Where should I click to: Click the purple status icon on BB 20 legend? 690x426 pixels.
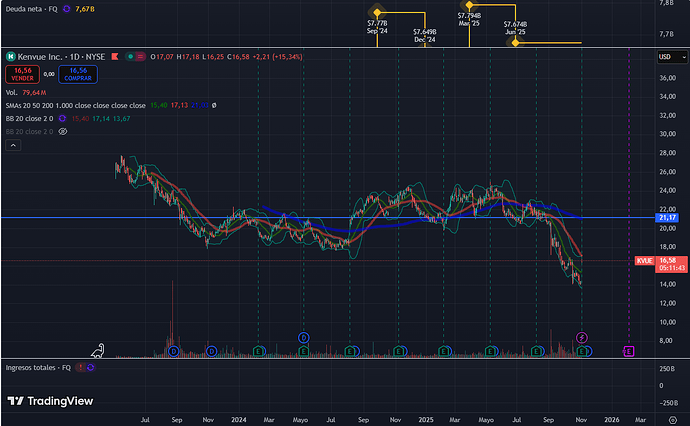[62, 119]
